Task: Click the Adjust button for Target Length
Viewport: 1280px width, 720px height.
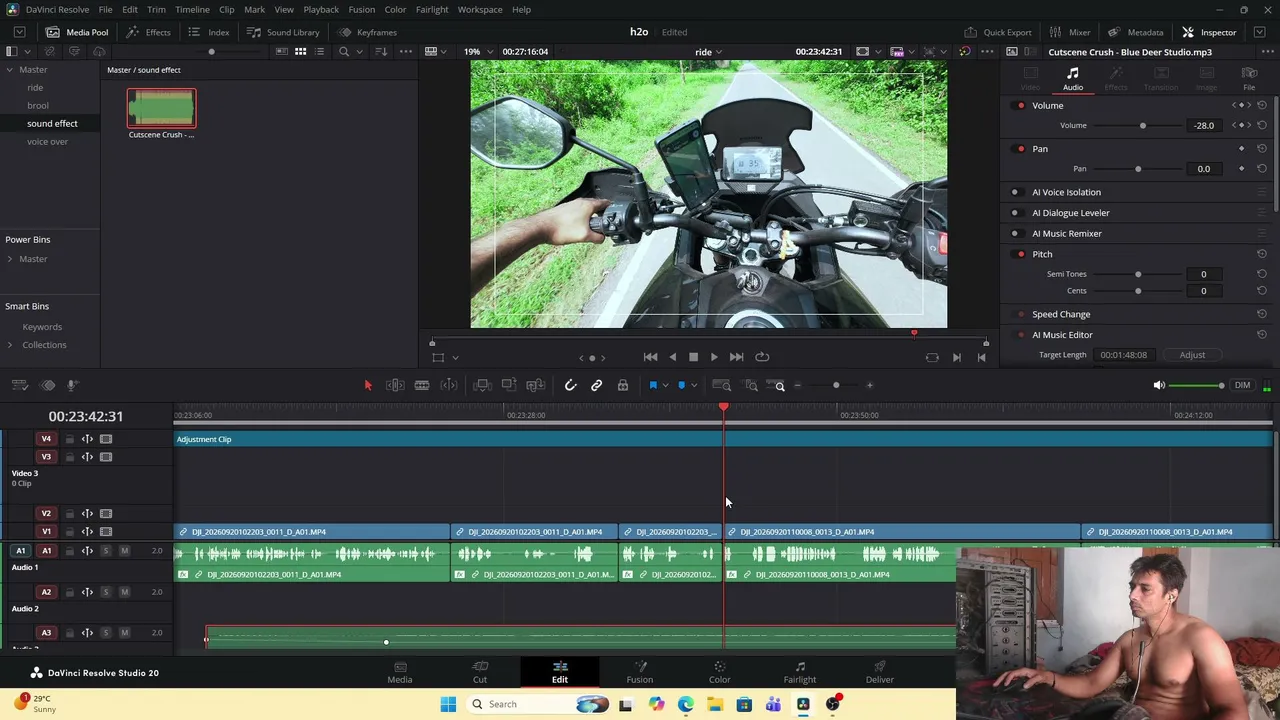Action: pos(1192,355)
